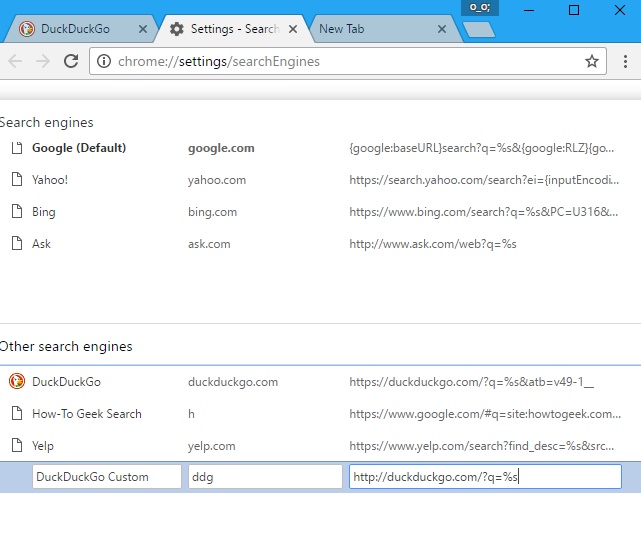Click the ask.com keyword
Viewport: 641px width, 550px height.
209,244
